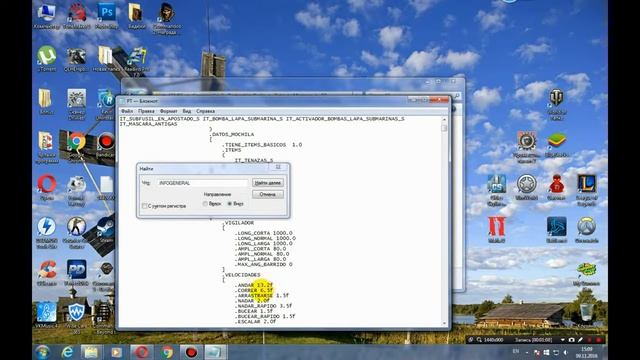This screenshot has height=360, width=640.
Task: Open the File menu in Notepad
Action: [127, 111]
